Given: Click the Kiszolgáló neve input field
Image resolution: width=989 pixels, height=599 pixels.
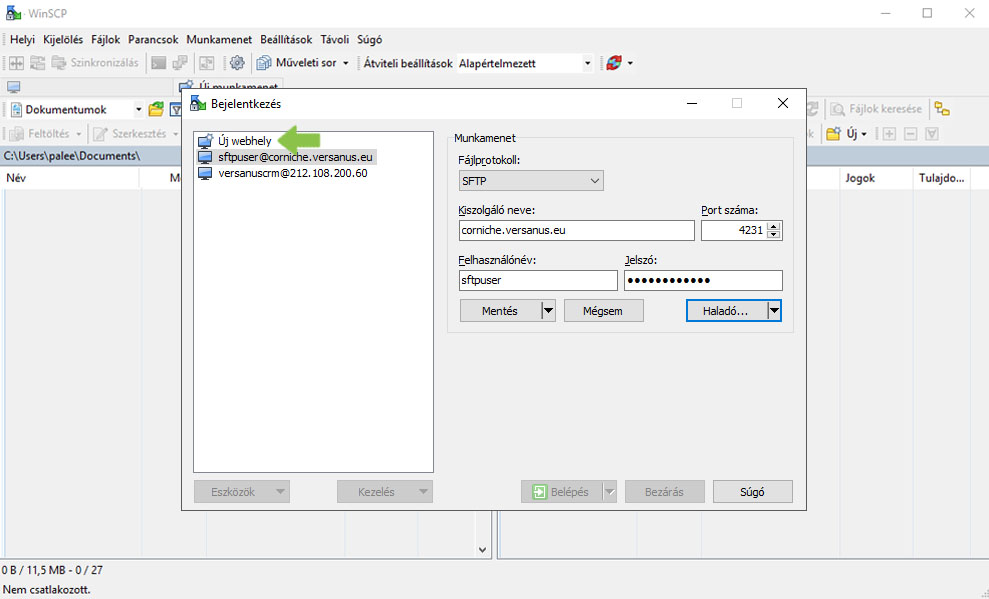Looking at the screenshot, I should [576, 230].
